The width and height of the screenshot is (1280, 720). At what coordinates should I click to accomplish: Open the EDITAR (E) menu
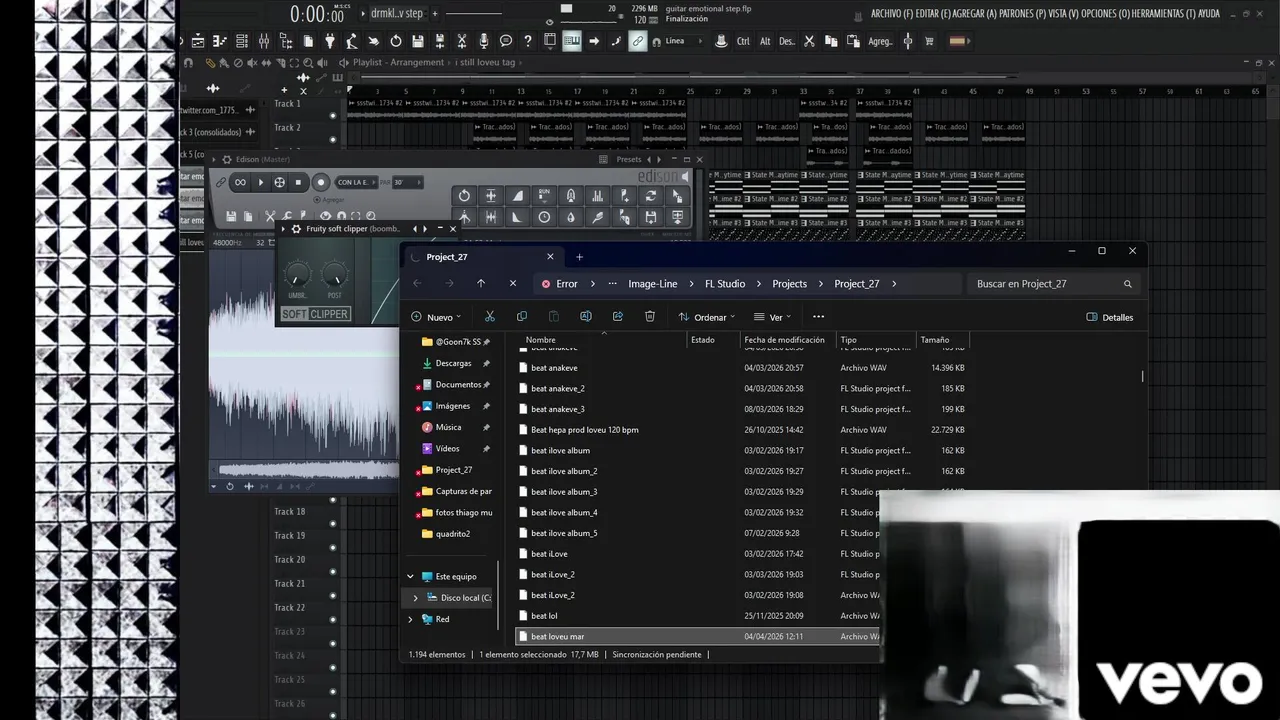coord(932,14)
